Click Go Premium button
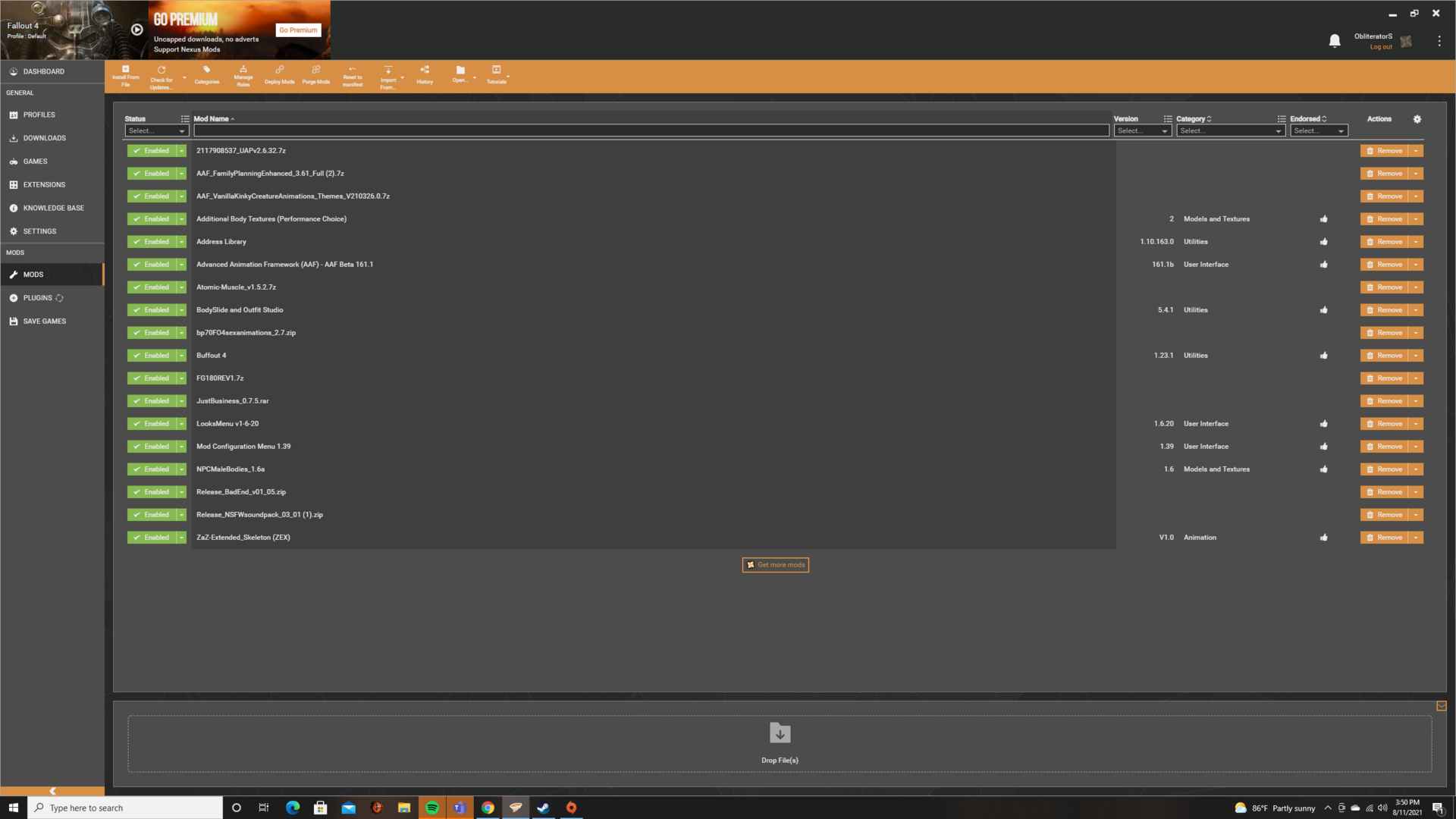 pos(298,30)
